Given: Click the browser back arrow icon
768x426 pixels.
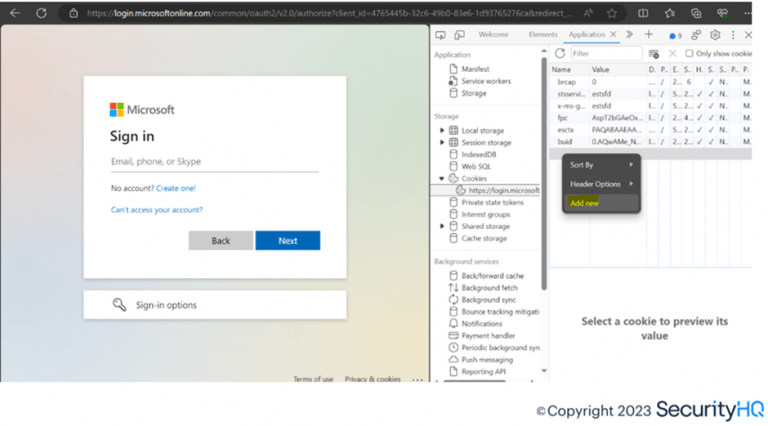Looking at the screenshot, I should pyautogui.click(x=14, y=13).
